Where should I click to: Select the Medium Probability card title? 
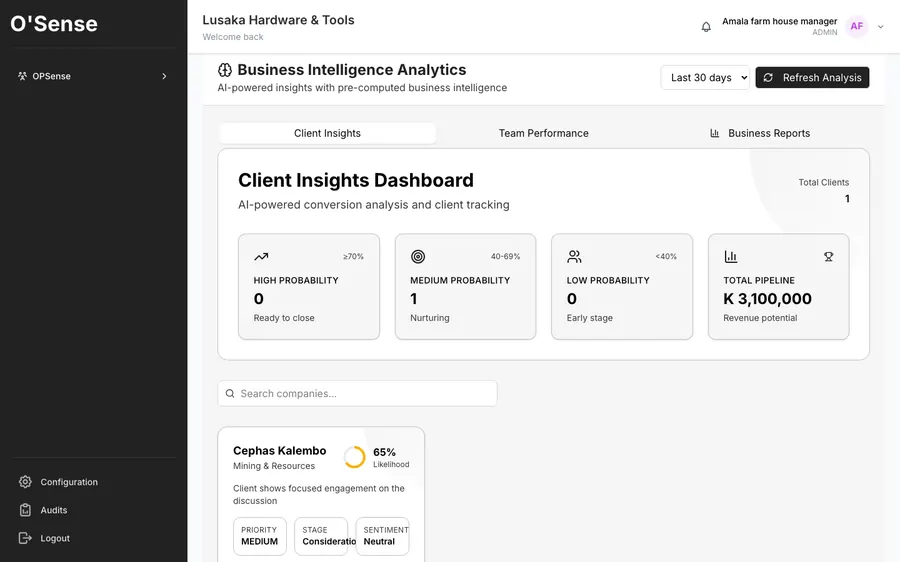pos(460,280)
